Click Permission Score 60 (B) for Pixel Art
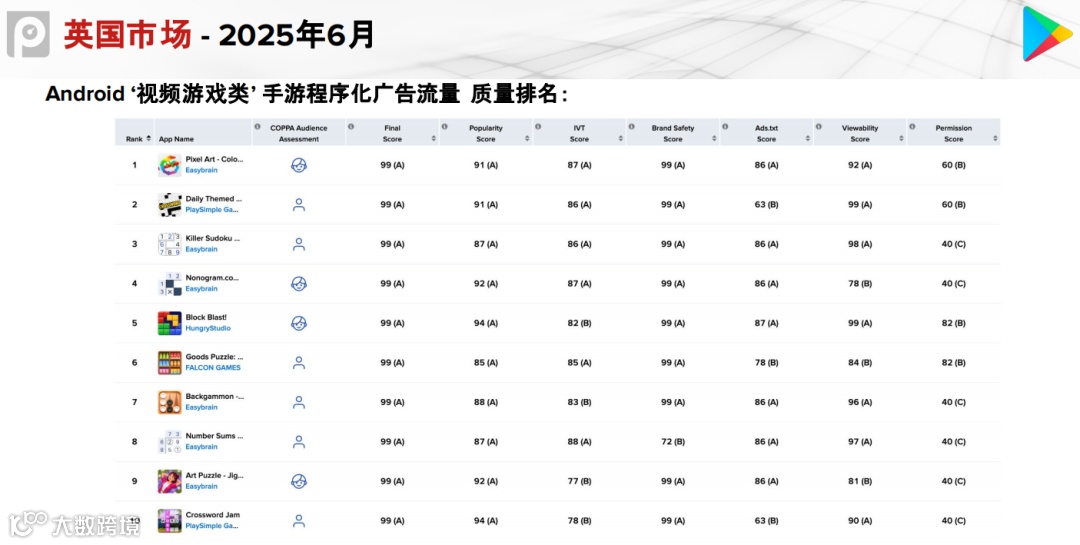The image size is (1080, 545). click(x=953, y=165)
